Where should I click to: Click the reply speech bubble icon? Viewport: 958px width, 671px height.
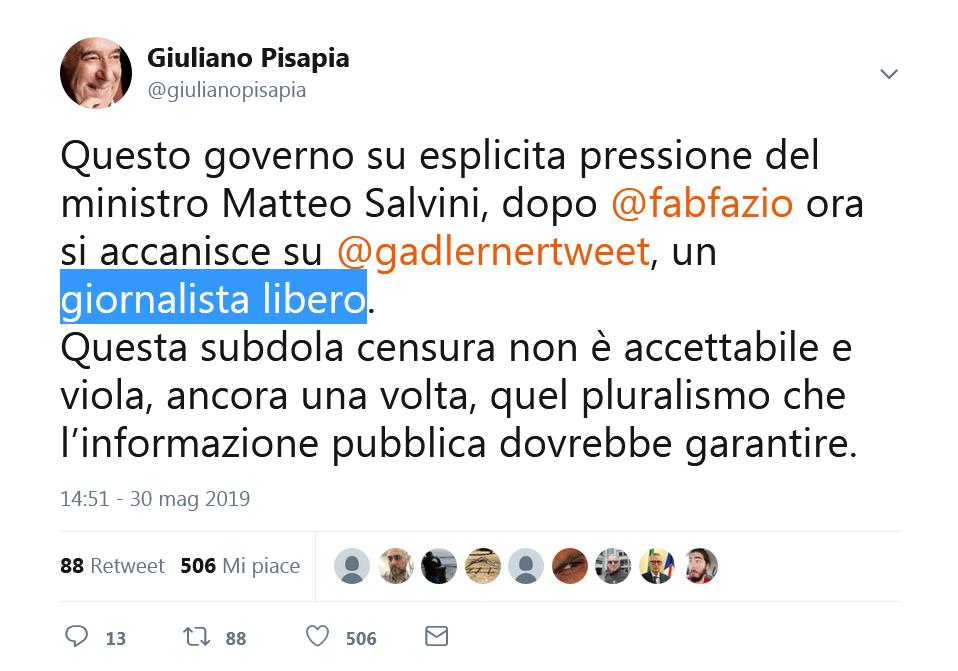click(x=76, y=637)
